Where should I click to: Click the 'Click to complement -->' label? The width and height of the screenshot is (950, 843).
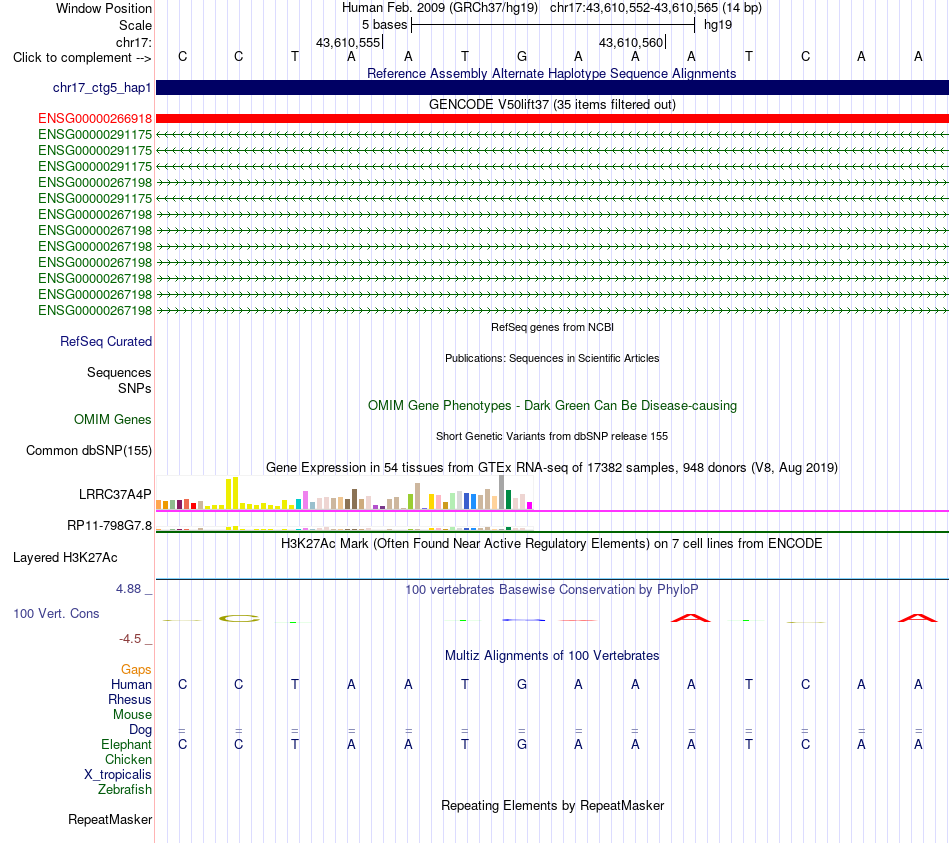[x=82, y=58]
